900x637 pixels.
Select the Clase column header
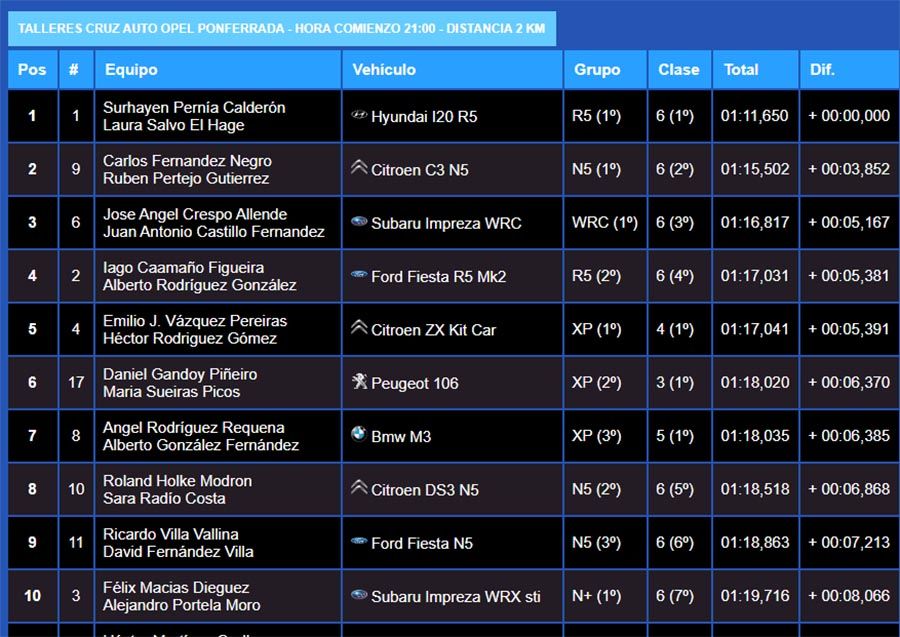click(x=678, y=70)
